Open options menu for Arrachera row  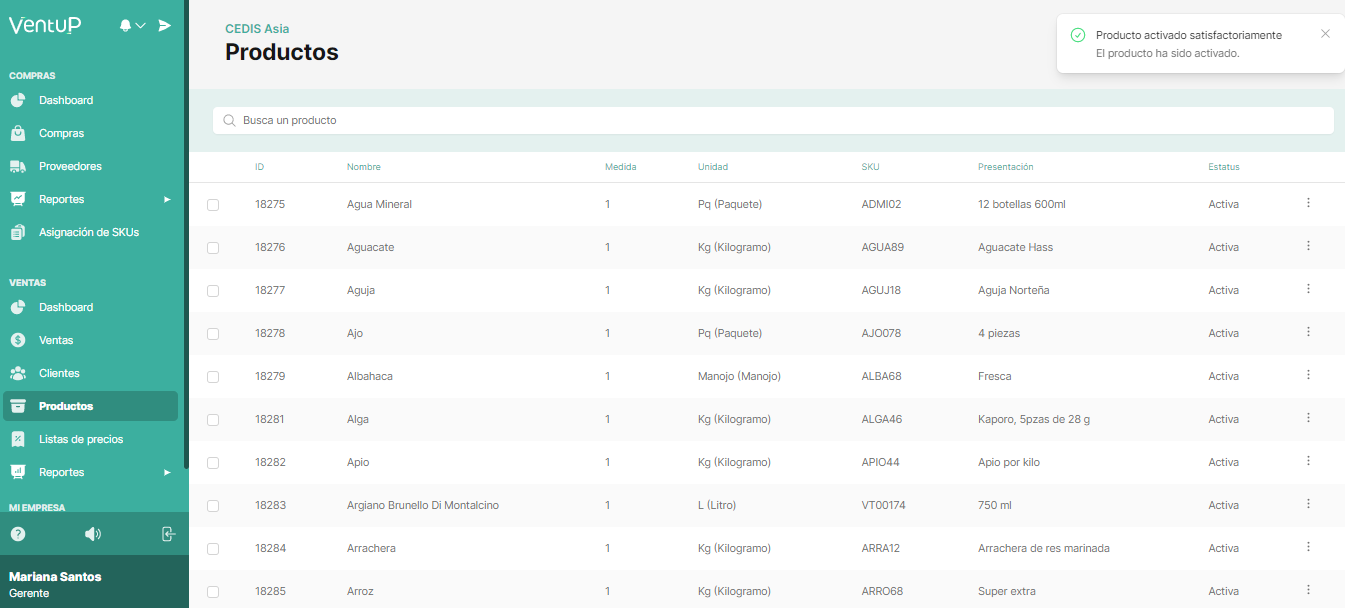pos(1308,547)
